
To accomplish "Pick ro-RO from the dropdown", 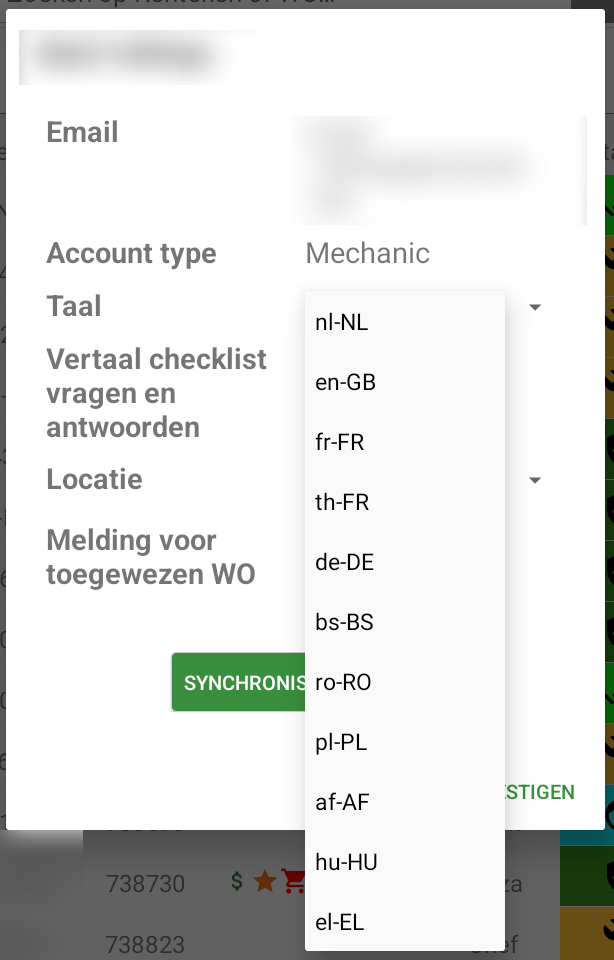I will tap(343, 682).
